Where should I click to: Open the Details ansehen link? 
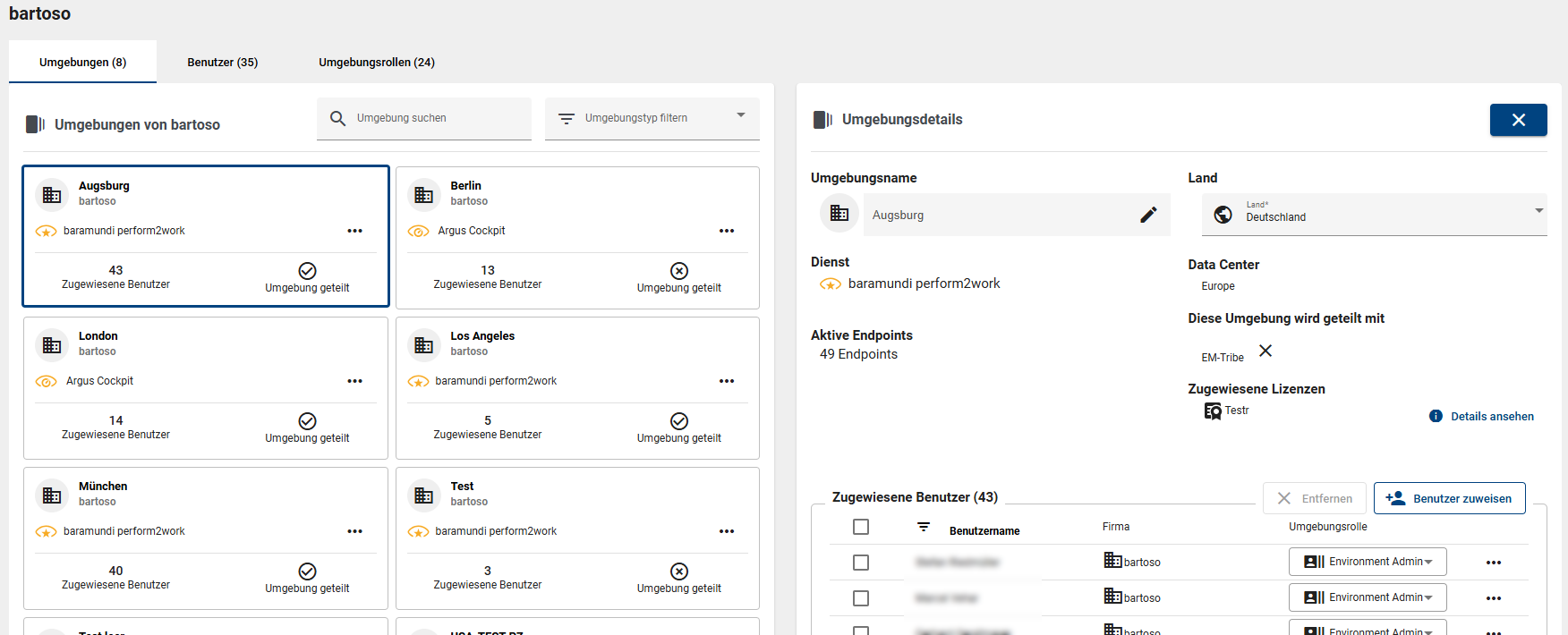click(x=1491, y=417)
